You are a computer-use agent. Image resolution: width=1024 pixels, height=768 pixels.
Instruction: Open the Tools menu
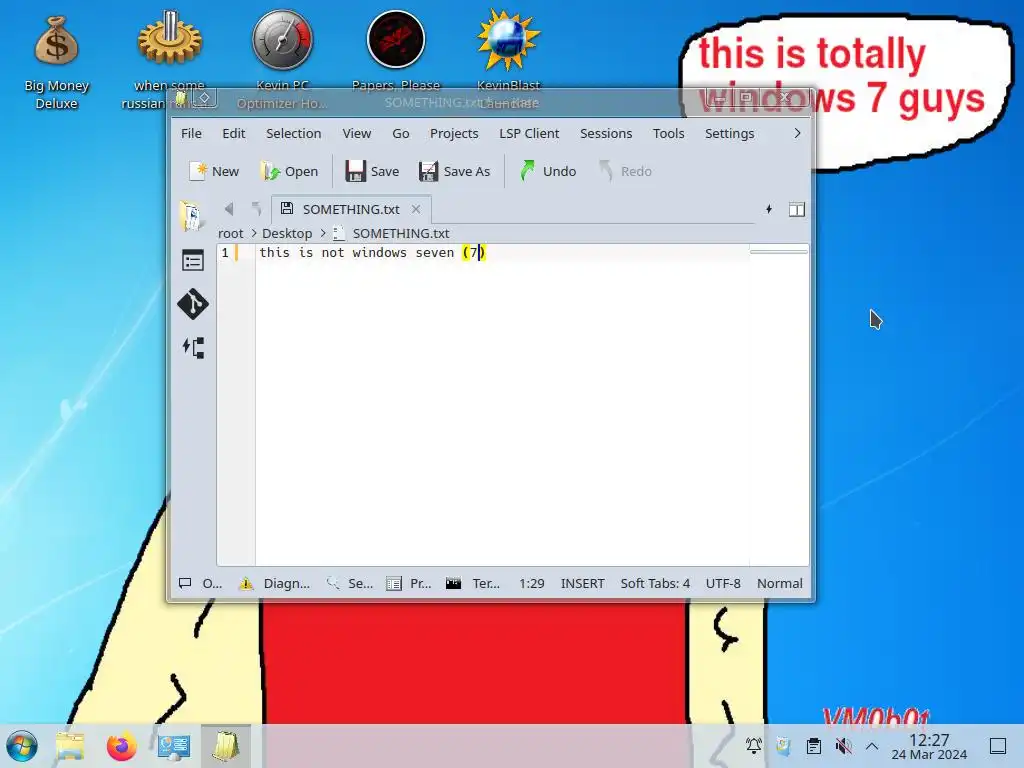(668, 133)
